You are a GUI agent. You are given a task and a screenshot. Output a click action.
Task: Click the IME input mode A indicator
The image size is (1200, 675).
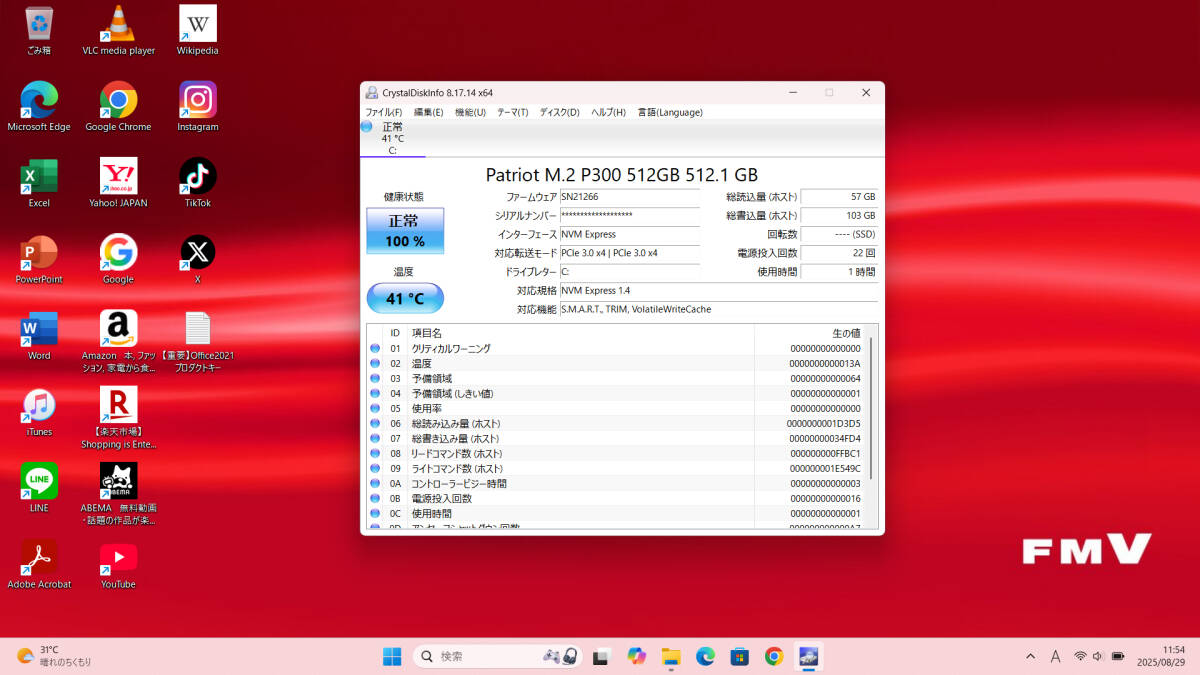click(1056, 656)
